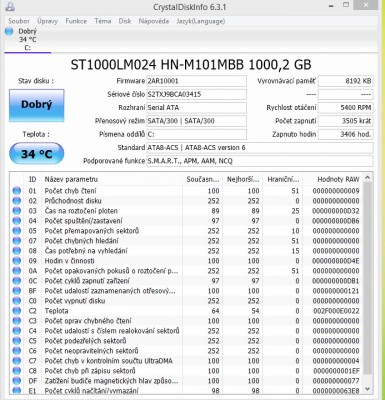Click status orb for 01 Počet chyb čtení
This screenshot has width=385, height=400.
coord(17,191)
